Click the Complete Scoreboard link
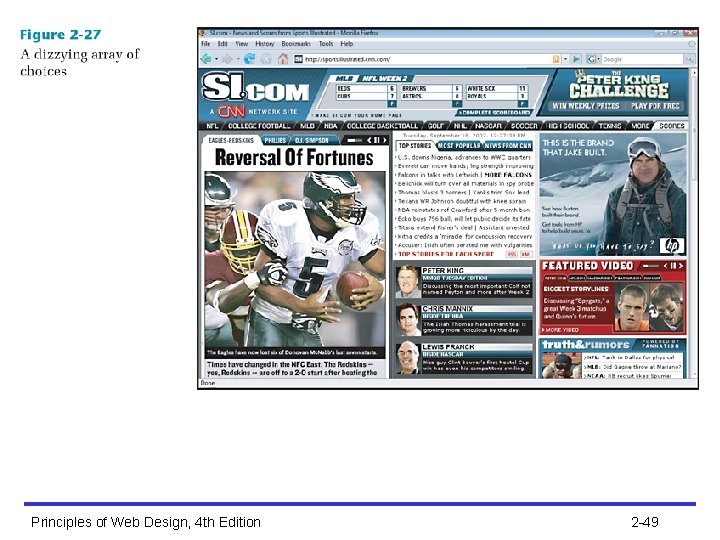Image resolution: width=720 pixels, height=540 pixels. pyautogui.click(x=495, y=112)
